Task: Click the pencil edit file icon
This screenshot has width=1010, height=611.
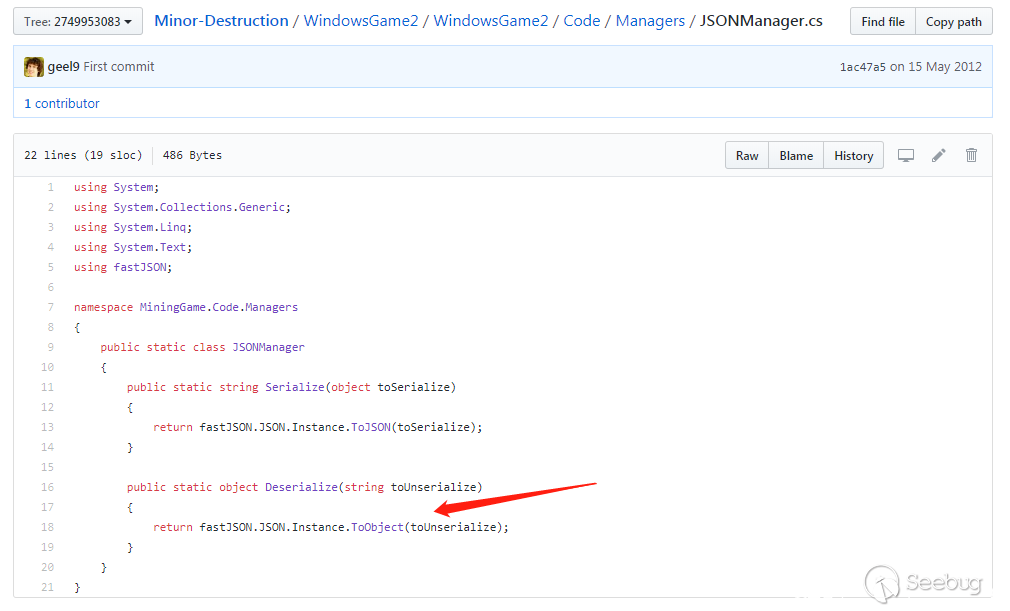Action: [x=938, y=155]
